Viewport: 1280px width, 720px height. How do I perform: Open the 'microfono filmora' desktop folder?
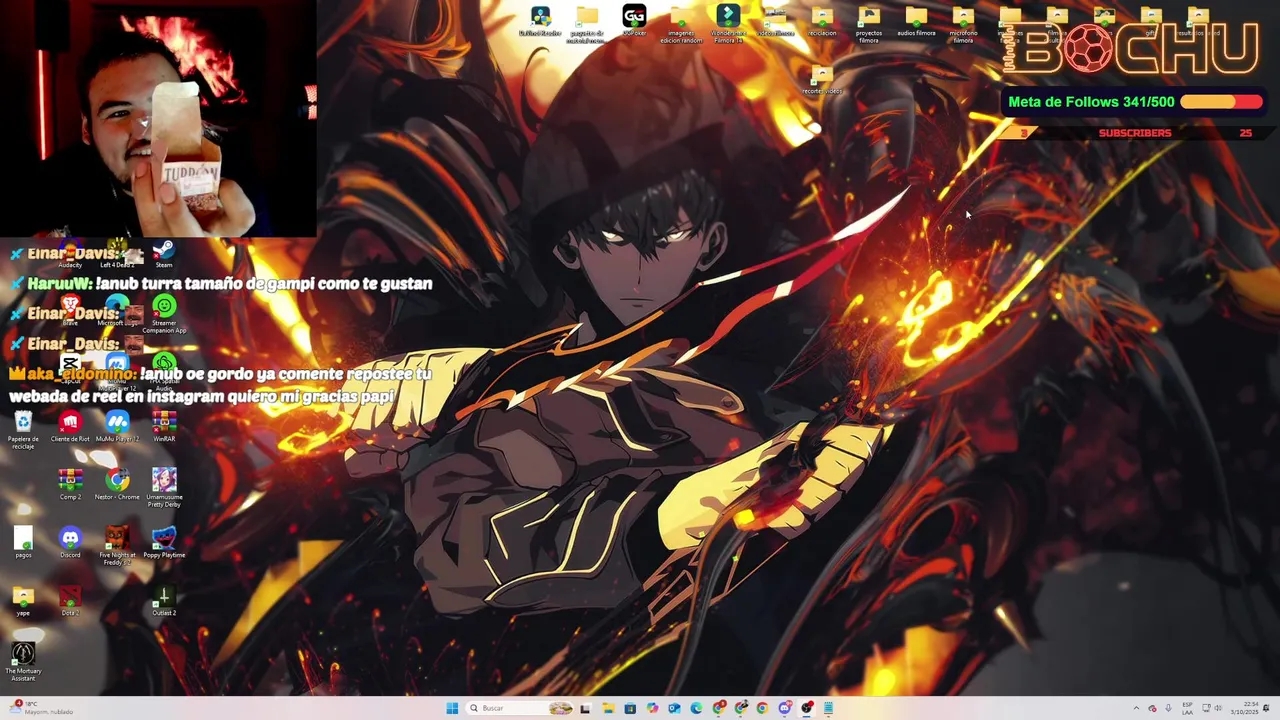[963, 24]
